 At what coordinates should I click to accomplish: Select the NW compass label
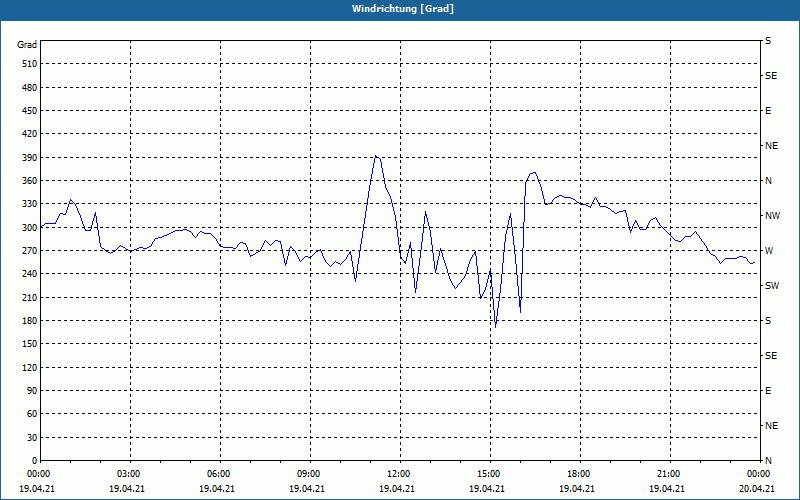coord(772,216)
